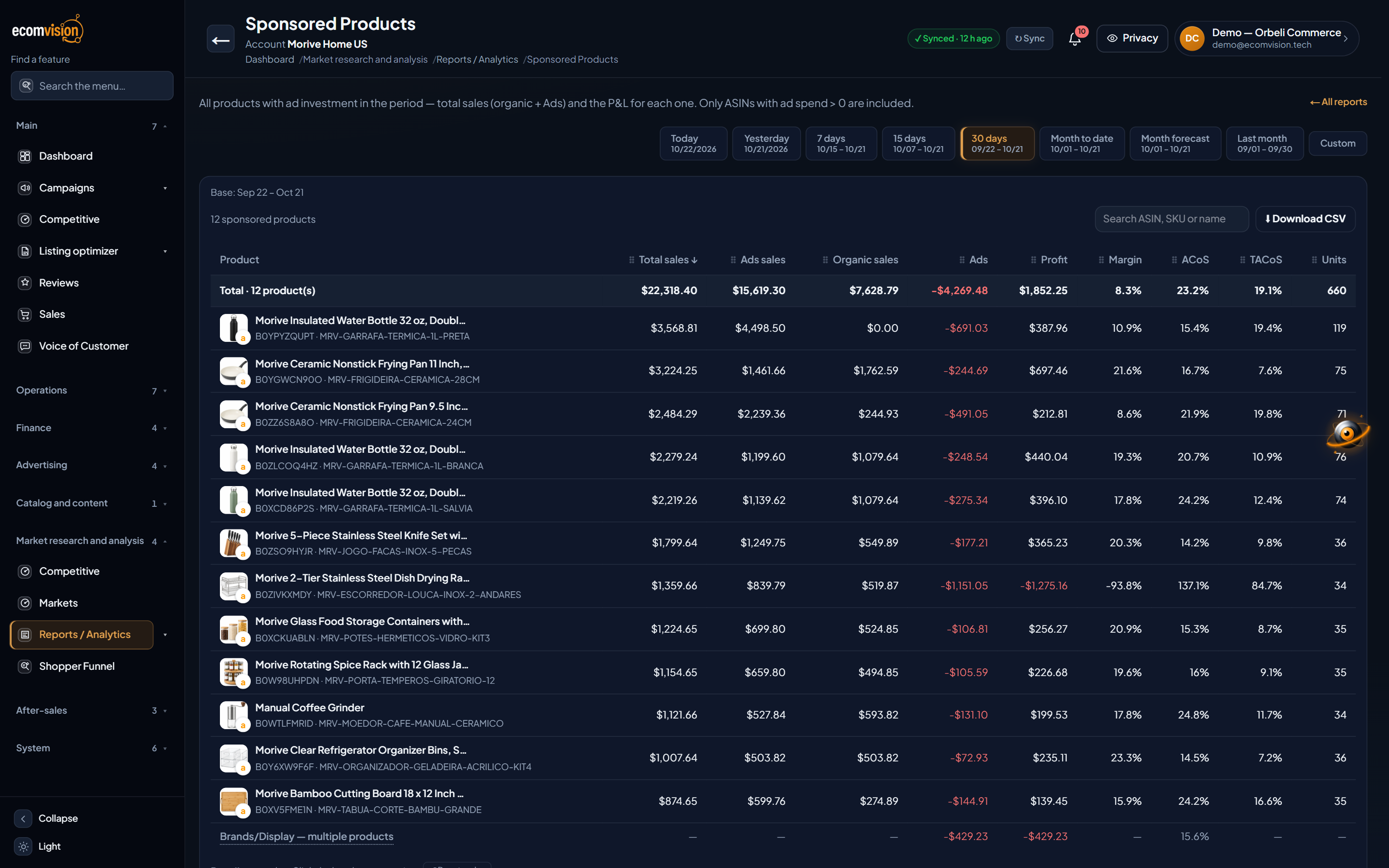1389x868 pixels.
Task: Select the 7 days period tab
Action: point(841,144)
